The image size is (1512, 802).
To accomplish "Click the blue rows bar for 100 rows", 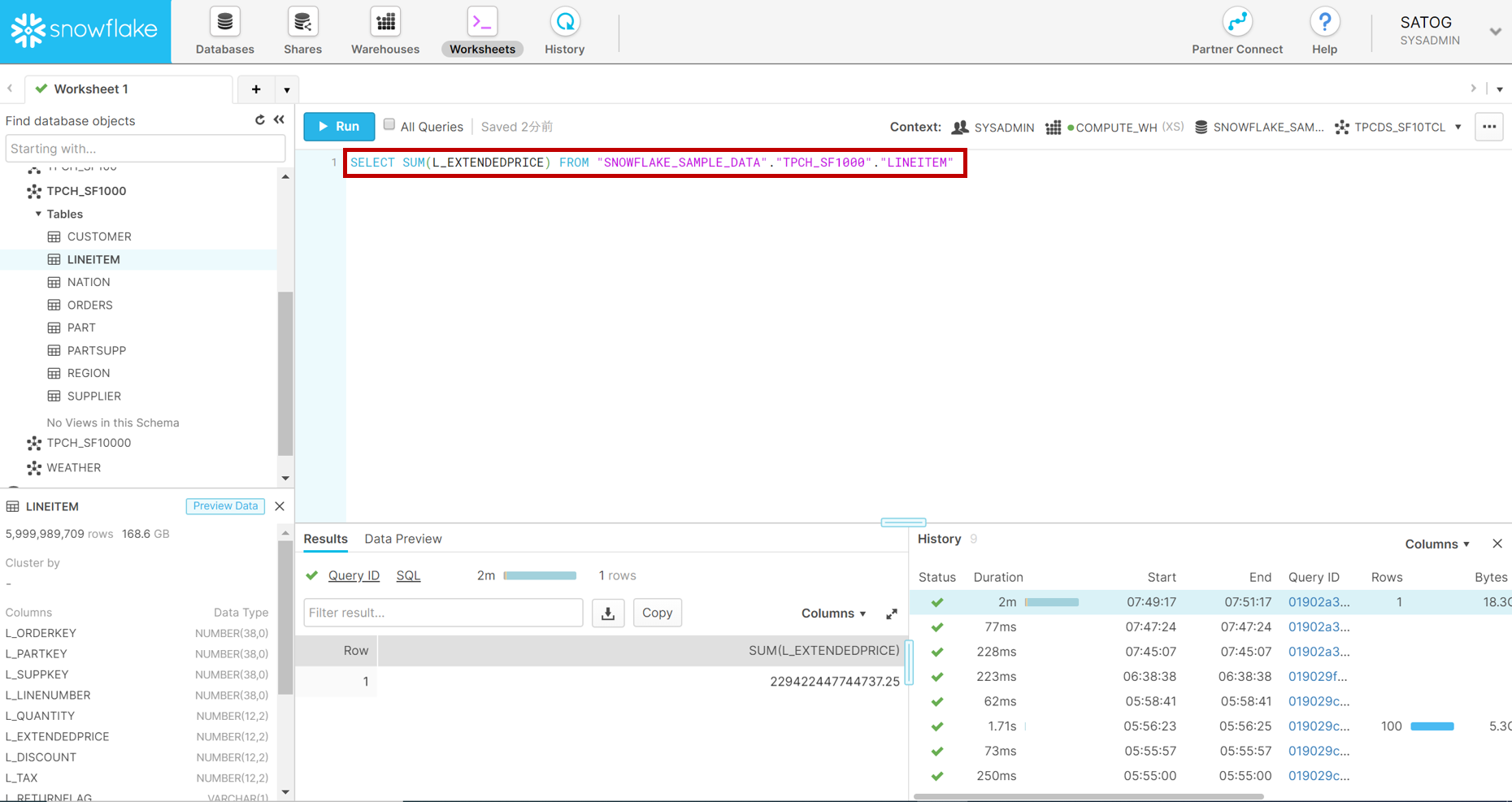I will [x=1432, y=726].
